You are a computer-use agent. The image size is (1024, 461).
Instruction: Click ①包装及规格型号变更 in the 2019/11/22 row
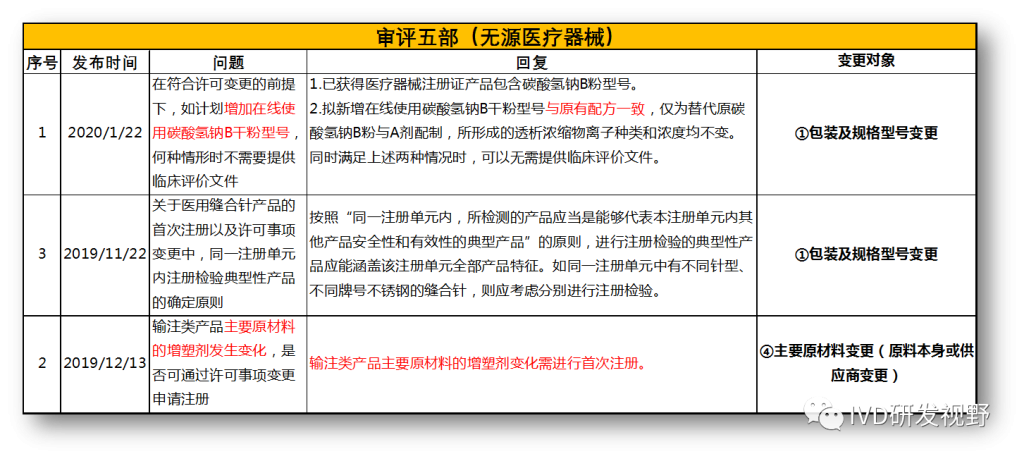coord(865,254)
